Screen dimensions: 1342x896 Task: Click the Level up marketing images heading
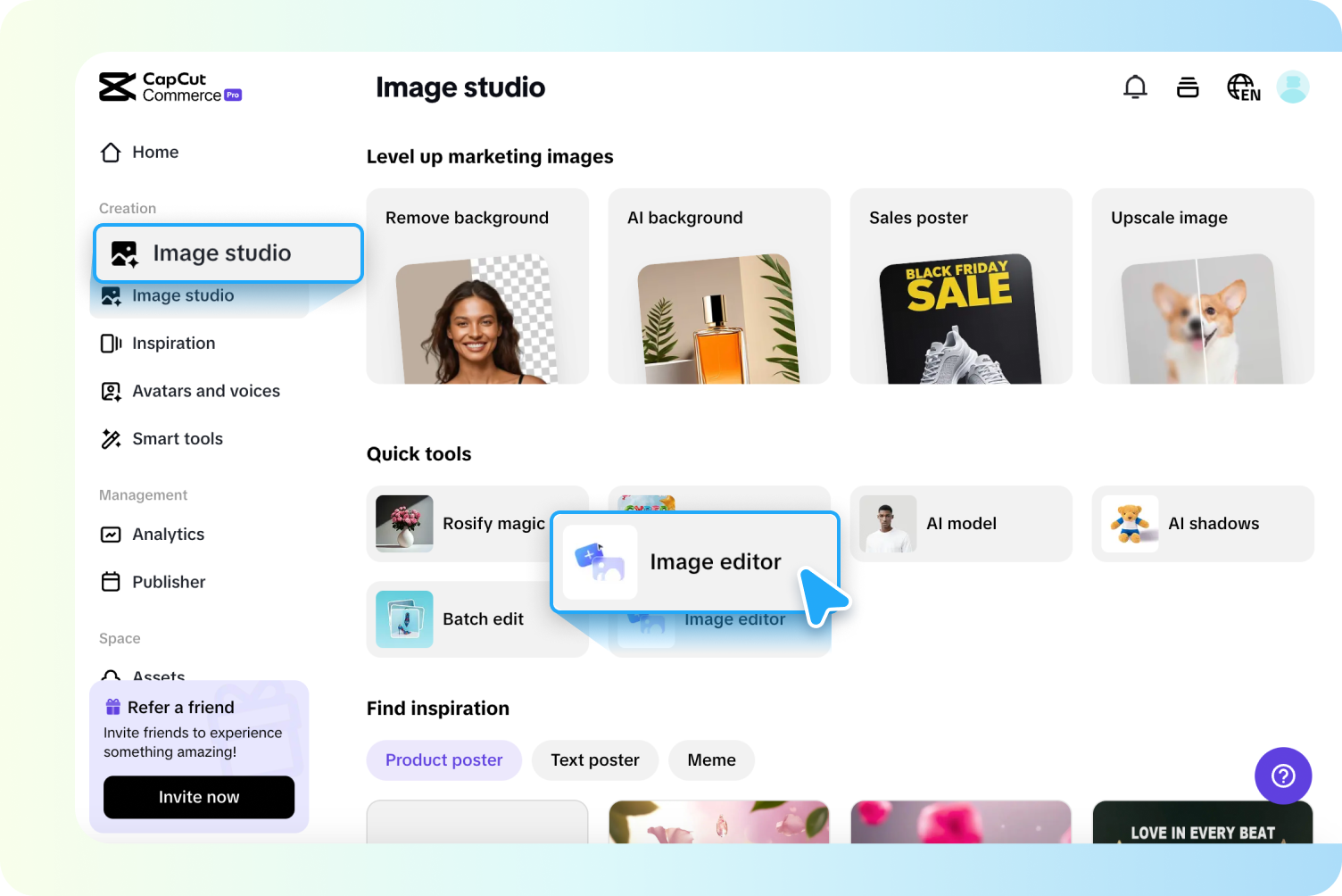click(490, 157)
